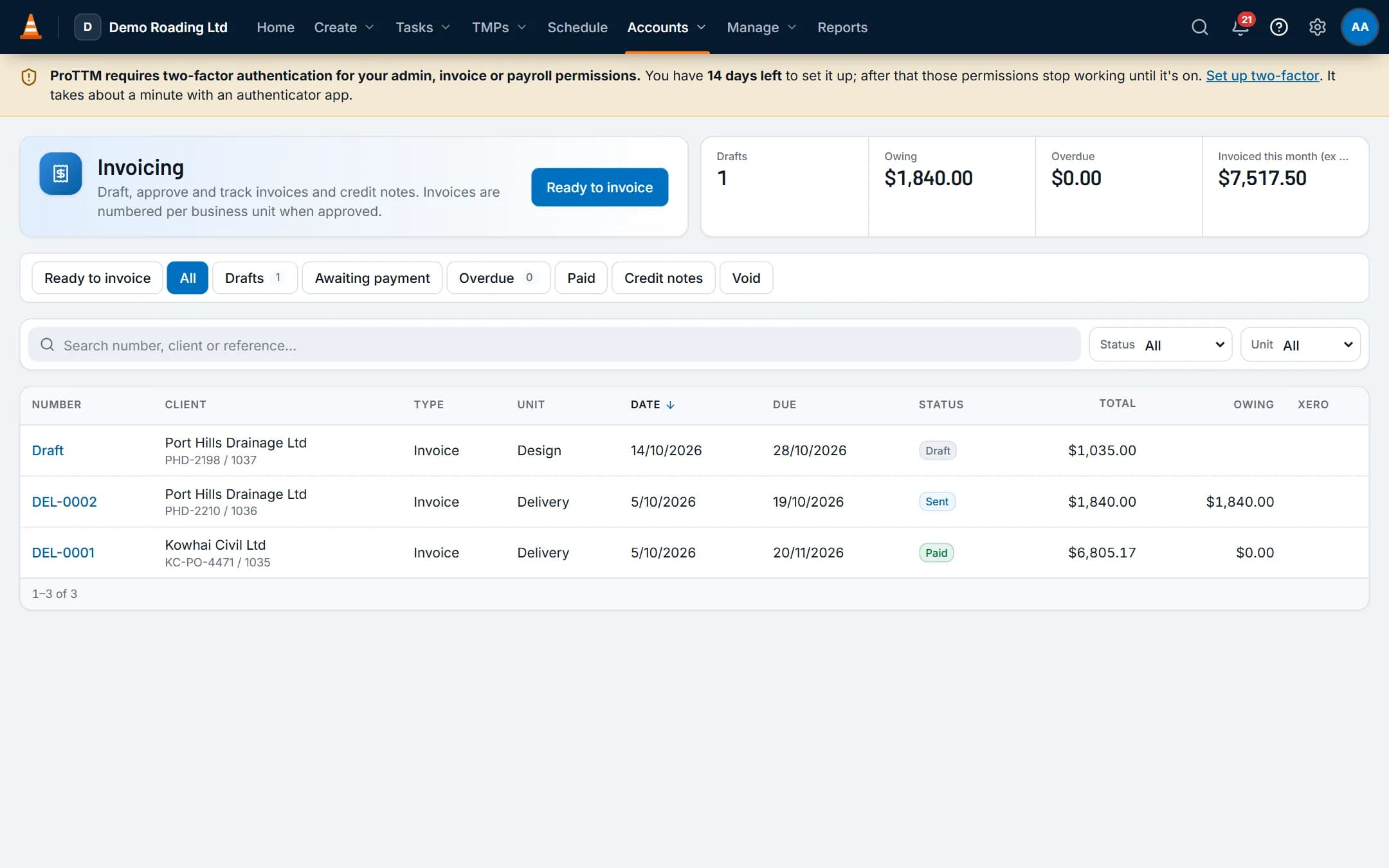Image resolution: width=1389 pixels, height=868 pixels.
Task: Open the Reports page
Action: click(x=842, y=27)
